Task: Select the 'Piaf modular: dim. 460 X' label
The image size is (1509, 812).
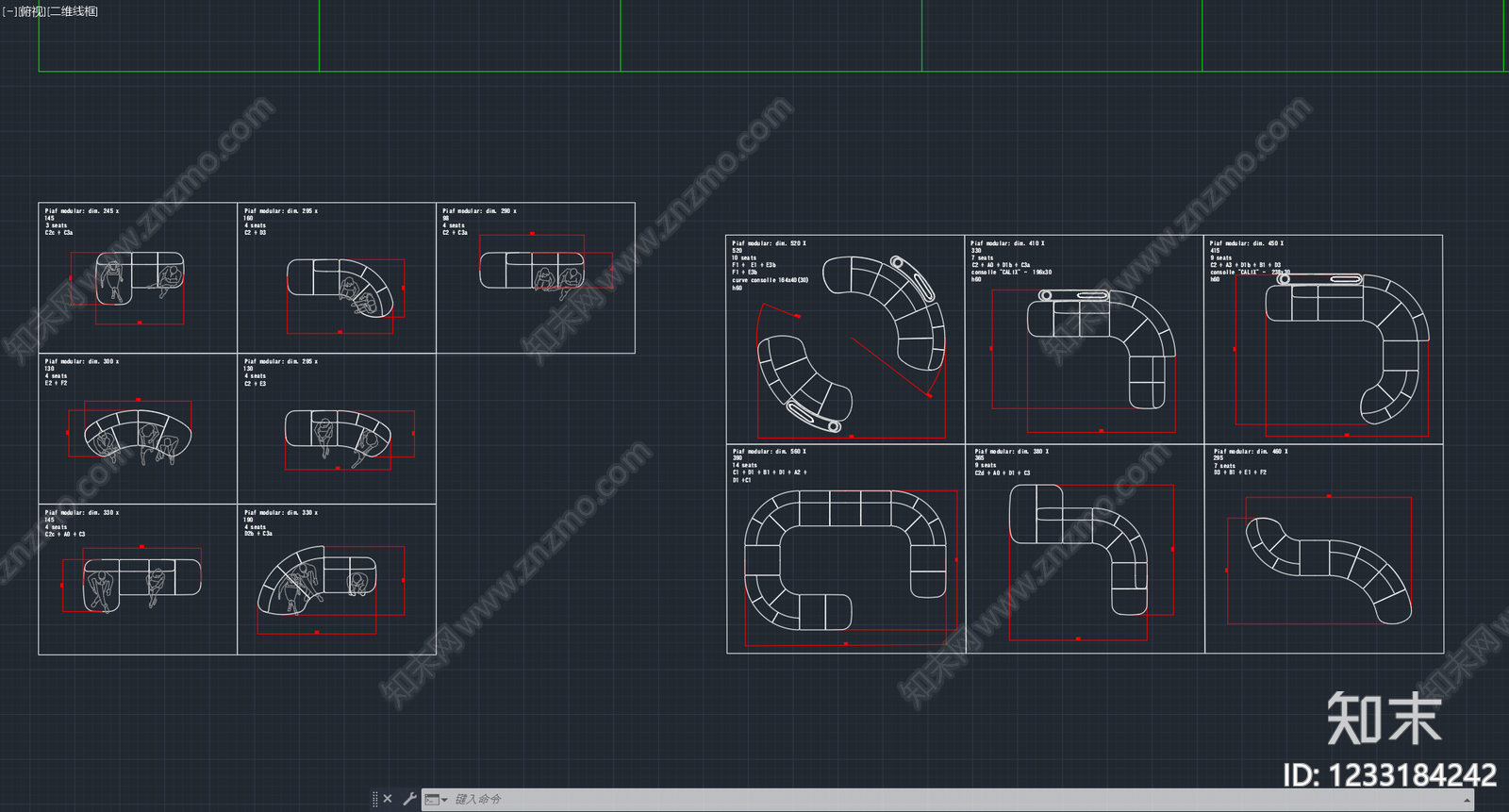Action: click(x=1251, y=452)
